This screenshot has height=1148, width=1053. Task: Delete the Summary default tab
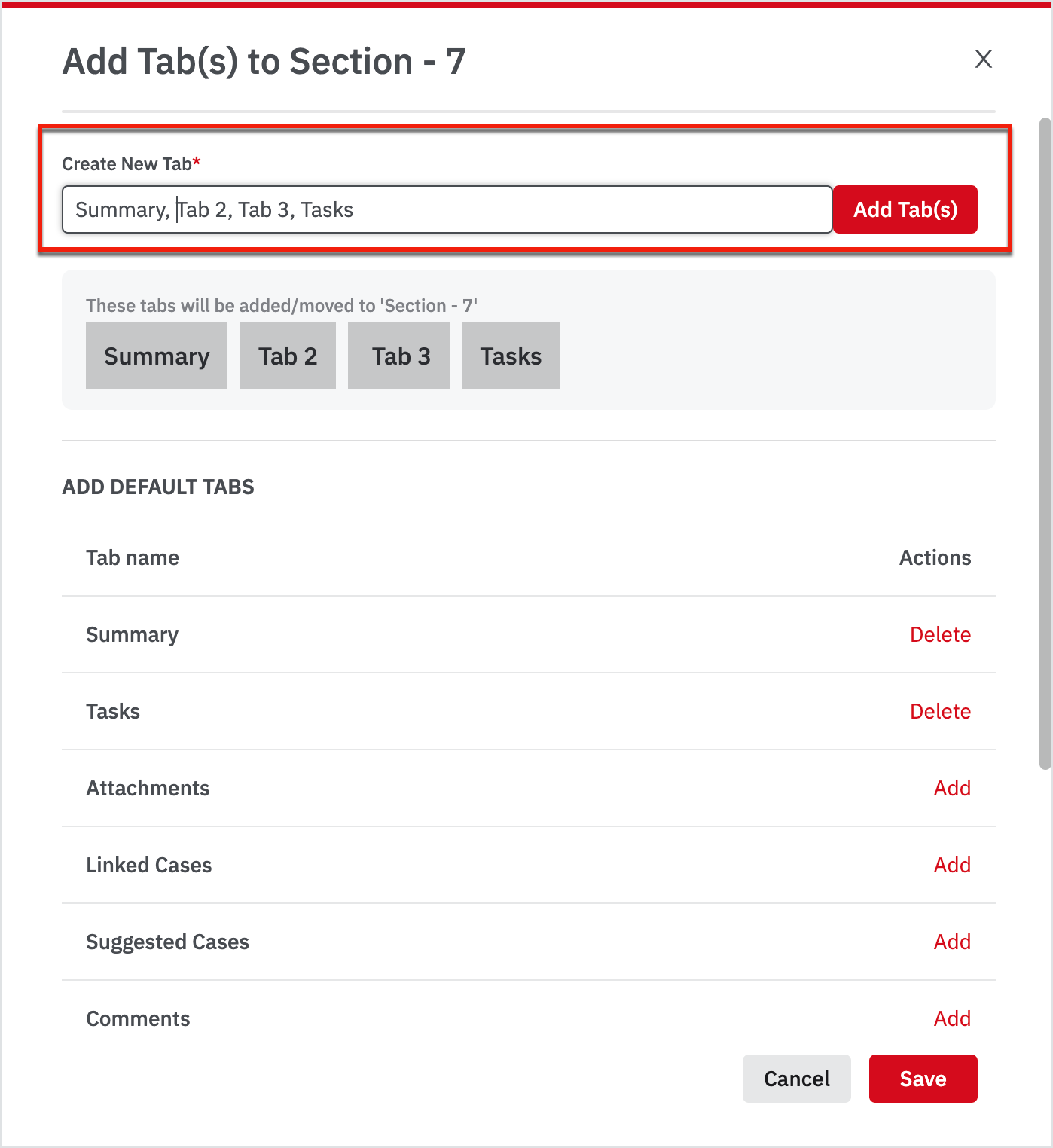tap(940, 634)
